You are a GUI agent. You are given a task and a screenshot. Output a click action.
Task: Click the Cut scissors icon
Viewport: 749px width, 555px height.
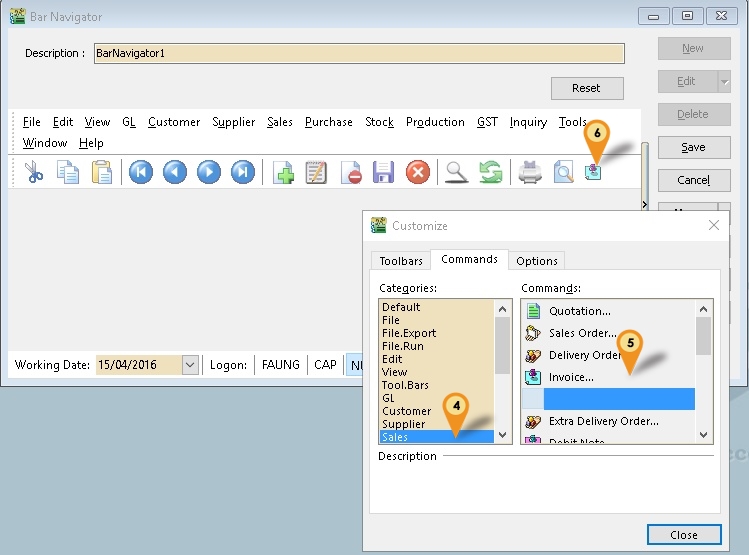click(x=34, y=172)
